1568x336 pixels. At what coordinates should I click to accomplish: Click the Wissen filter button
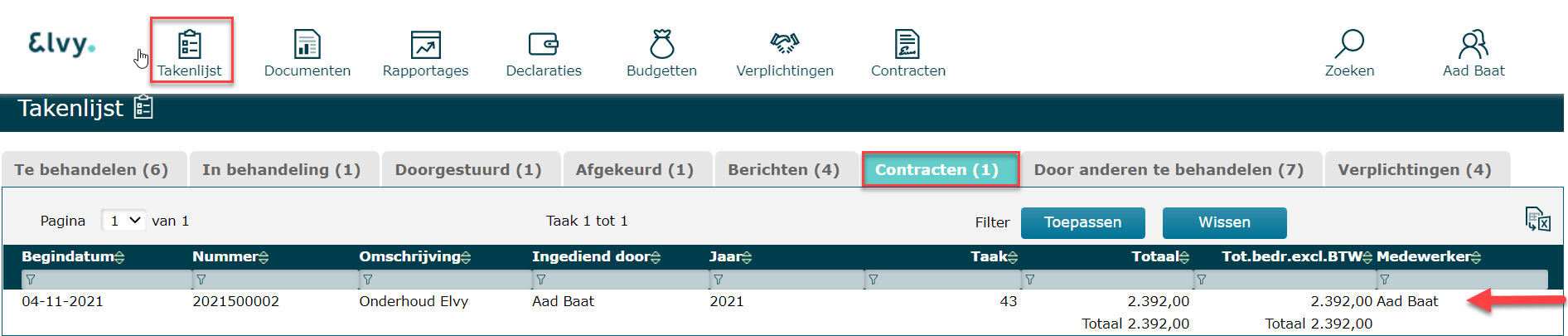[1224, 222]
